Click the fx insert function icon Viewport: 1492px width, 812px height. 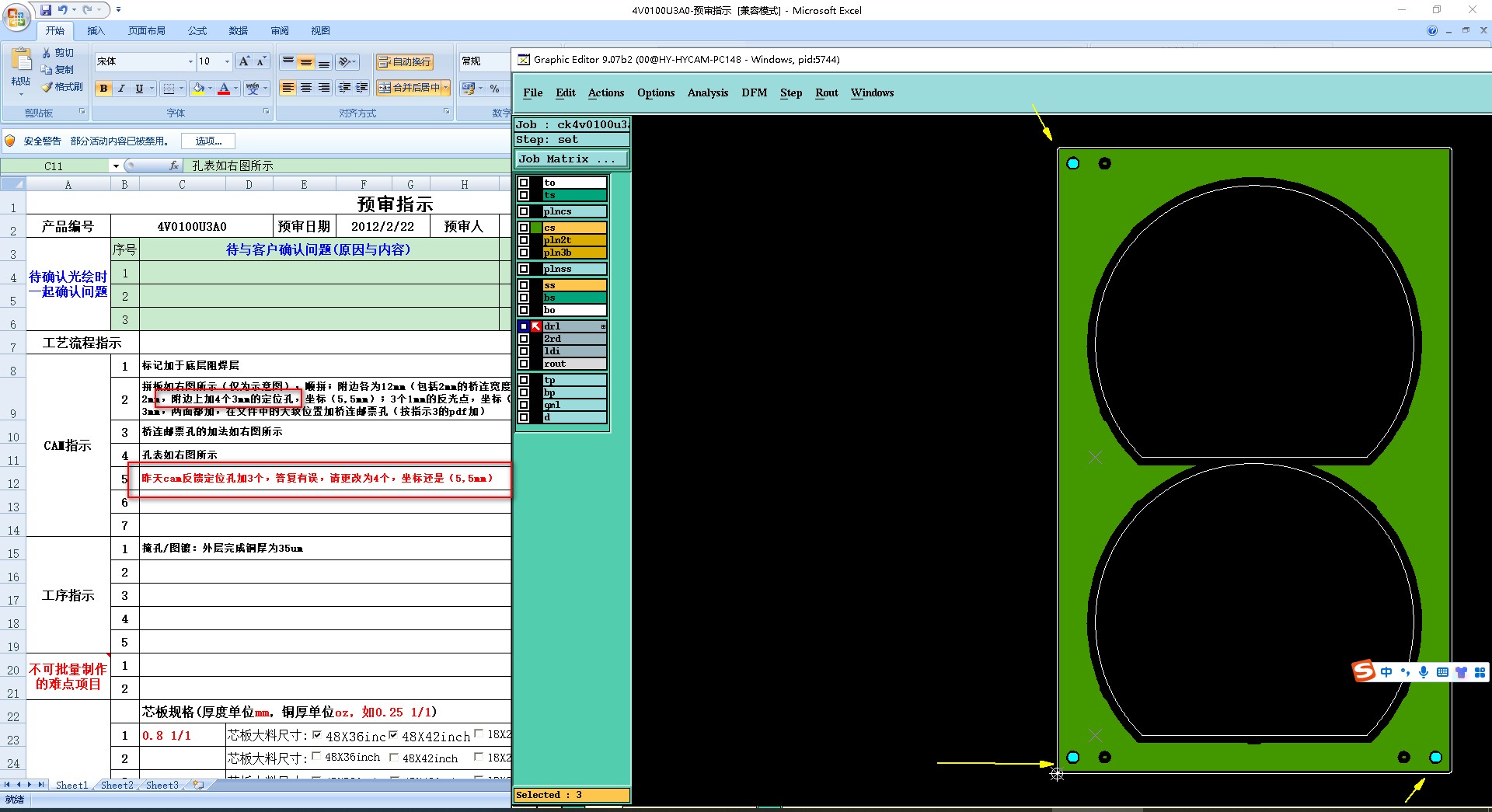(x=174, y=166)
